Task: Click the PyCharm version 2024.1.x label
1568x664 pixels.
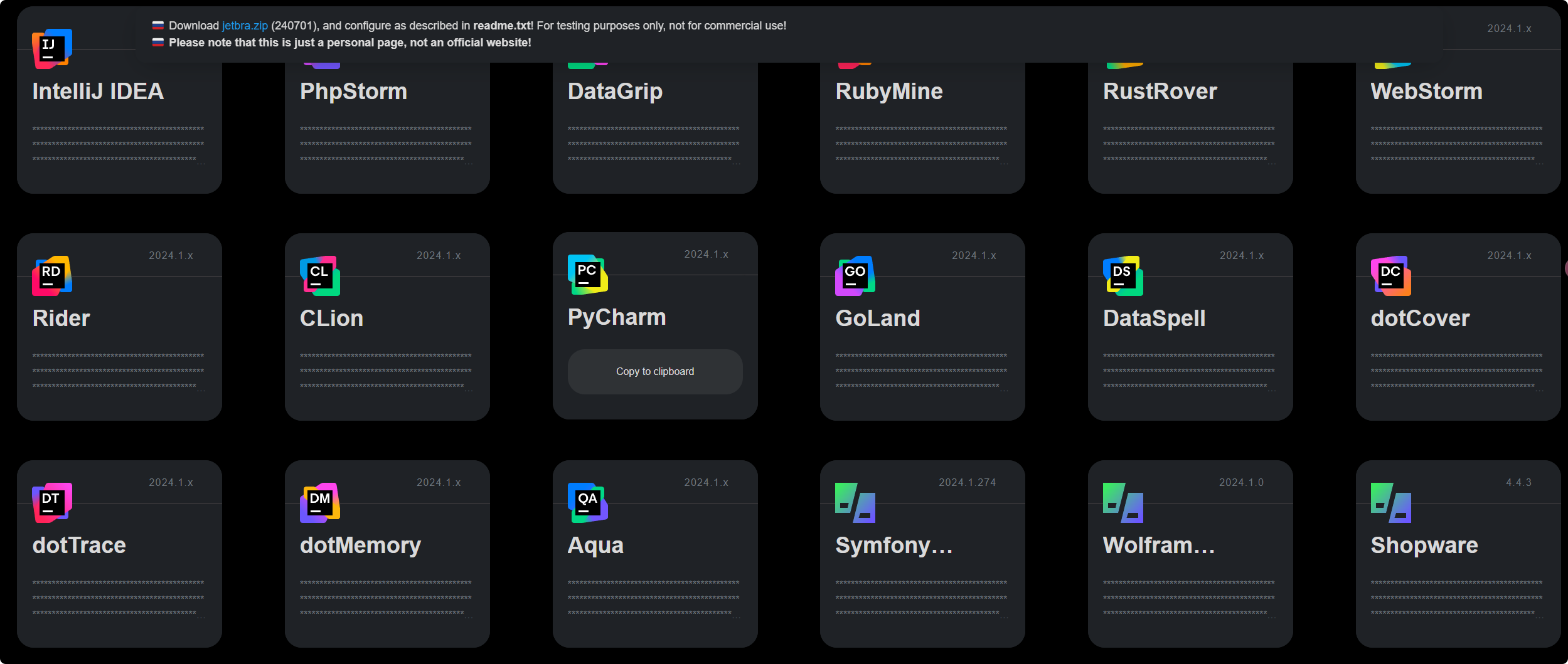Action: [706, 254]
